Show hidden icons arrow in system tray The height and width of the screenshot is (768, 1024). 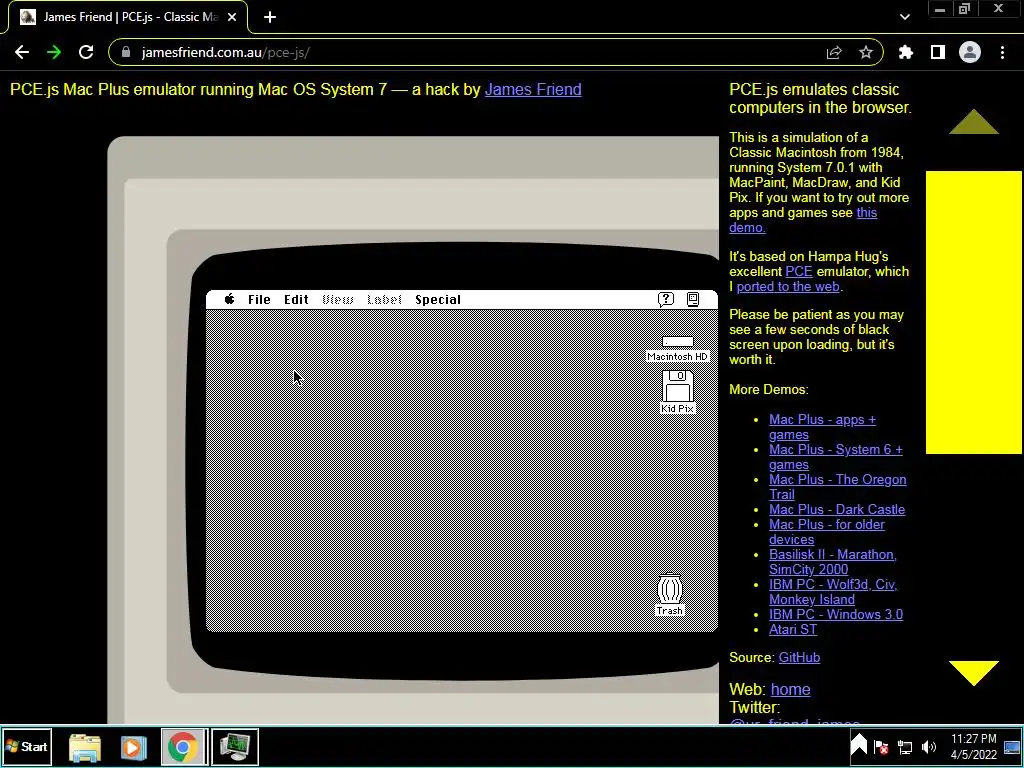(x=859, y=745)
